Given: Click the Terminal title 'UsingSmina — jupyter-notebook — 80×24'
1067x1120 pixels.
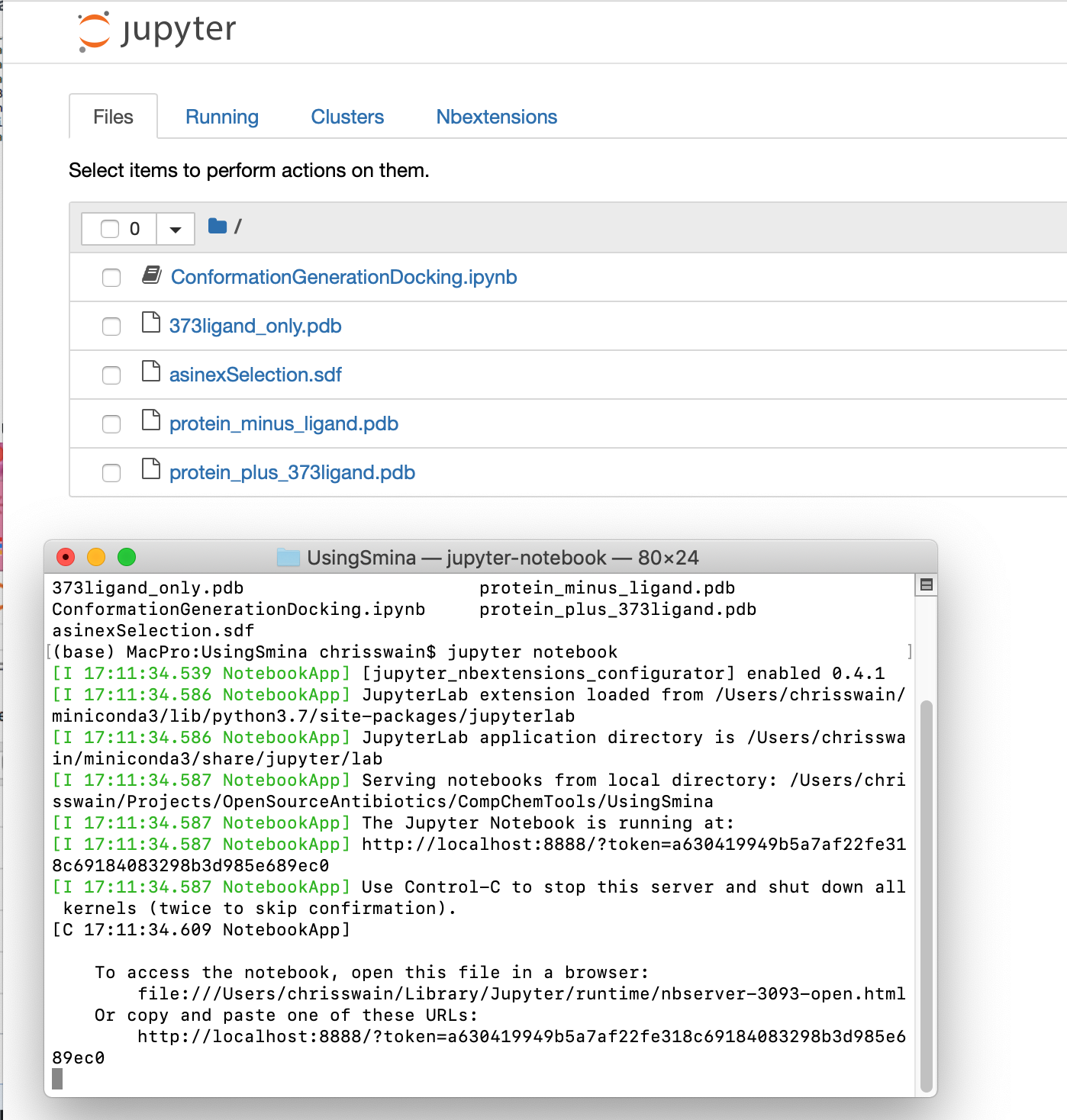Looking at the screenshot, I should [x=503, y=558].
